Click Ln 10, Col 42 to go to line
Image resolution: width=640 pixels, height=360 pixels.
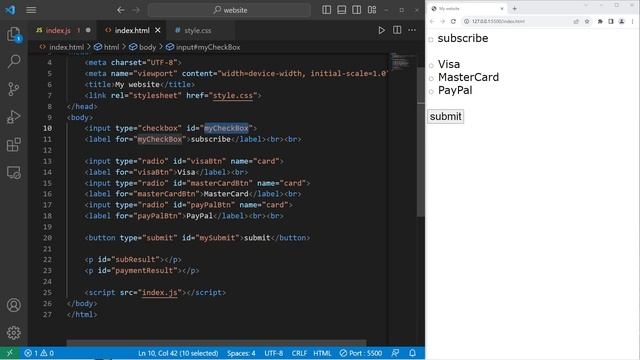[x=178, y=353]
